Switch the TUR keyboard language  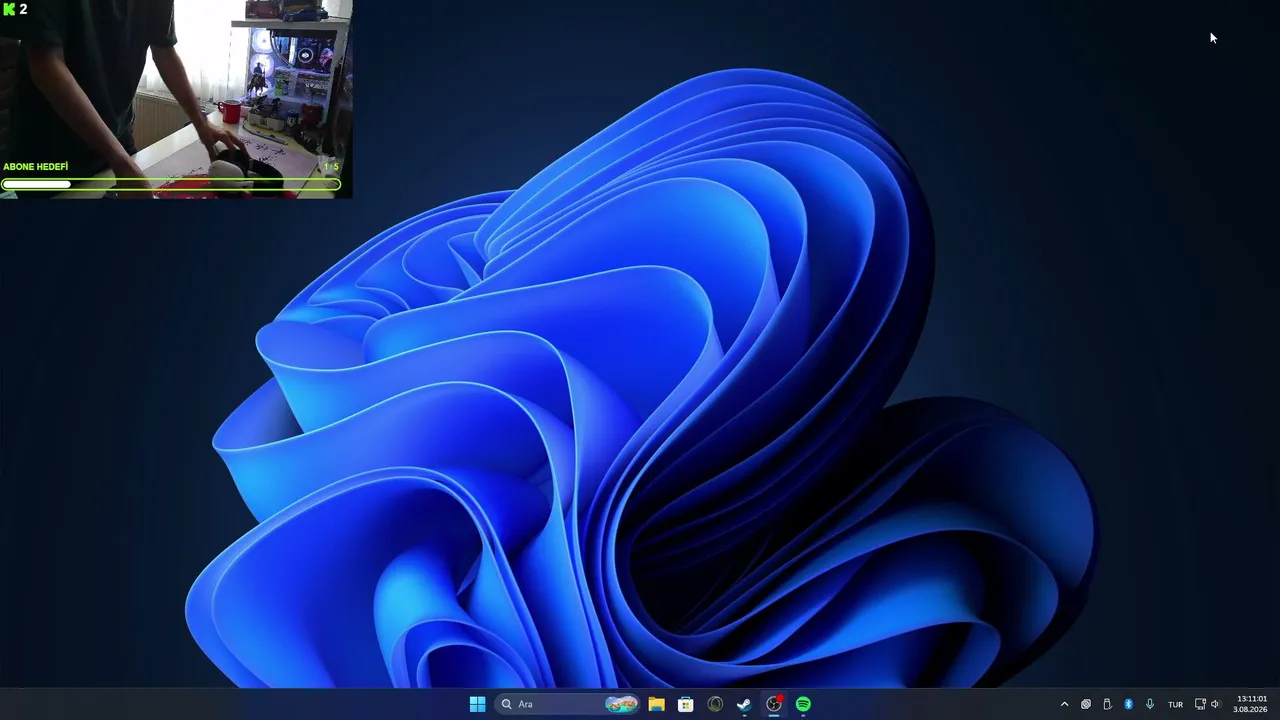(x=1176, y=704)
